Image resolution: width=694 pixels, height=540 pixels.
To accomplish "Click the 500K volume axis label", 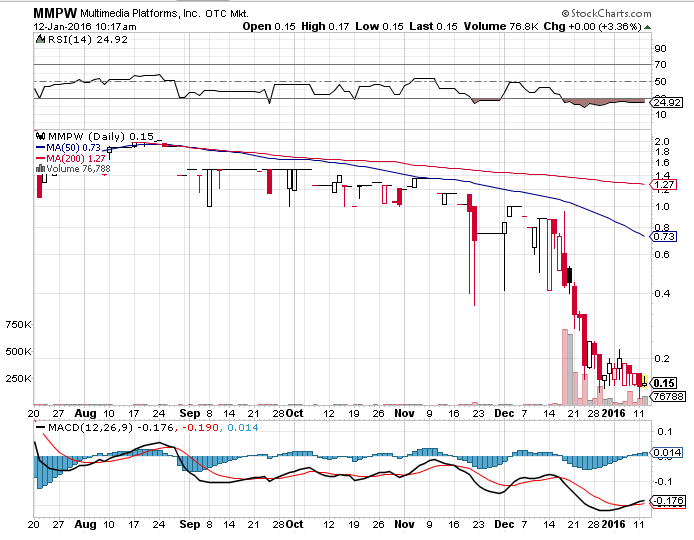I will (x=18, y=351).
